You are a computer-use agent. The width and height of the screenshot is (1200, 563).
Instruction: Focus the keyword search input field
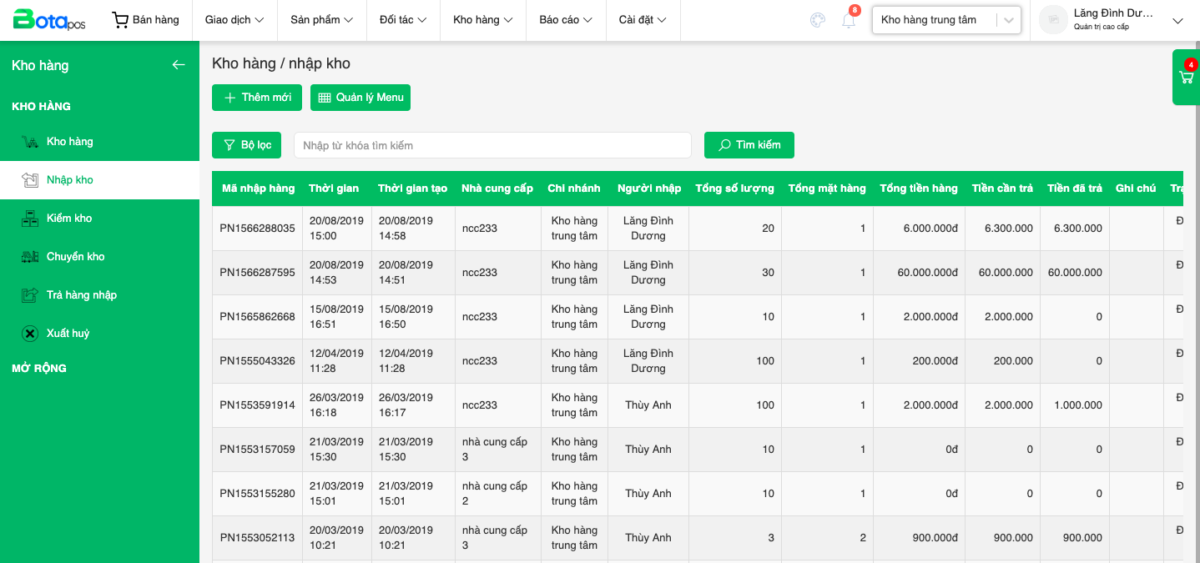(x=492, y=145)
